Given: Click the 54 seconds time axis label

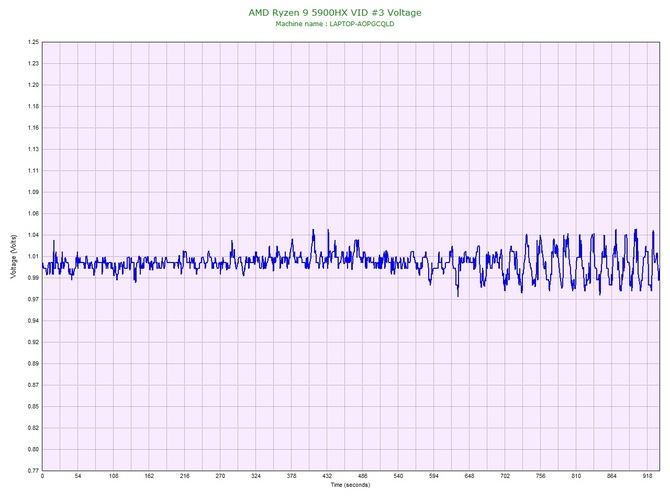Looking at the screenshot, I should coord(78,476).
